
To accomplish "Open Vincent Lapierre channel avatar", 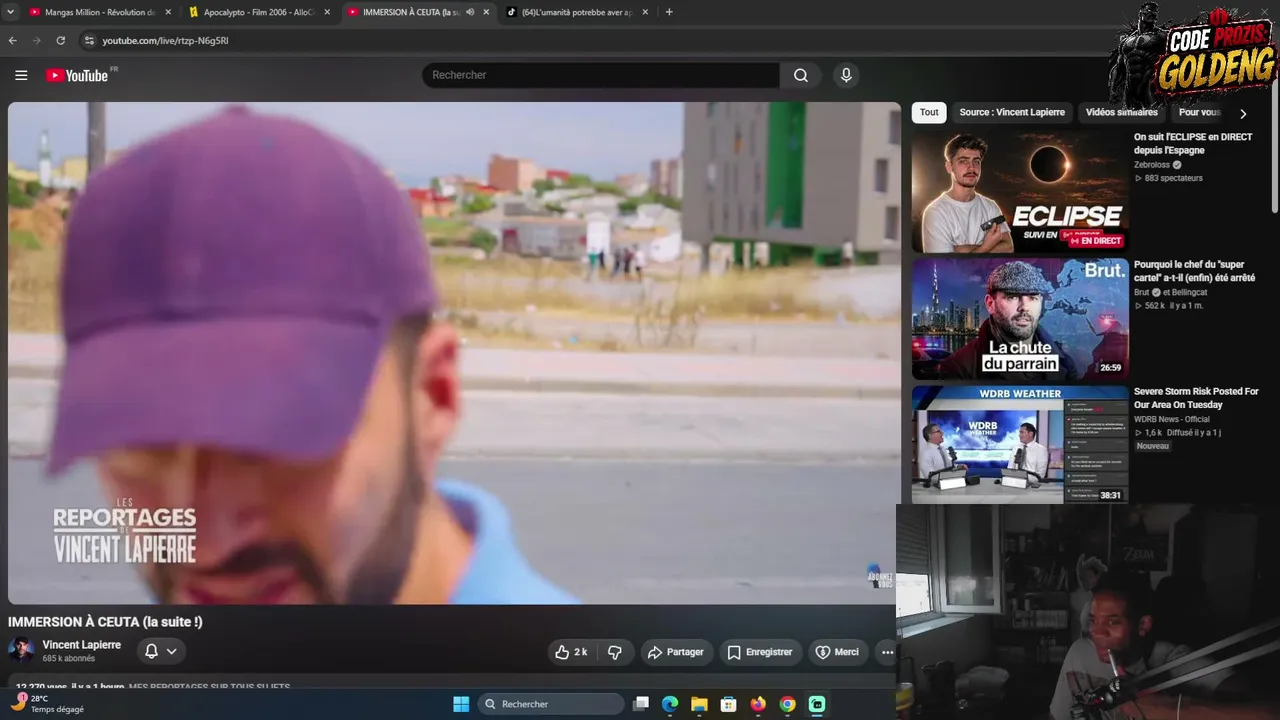I will click(x=21, y=651).
